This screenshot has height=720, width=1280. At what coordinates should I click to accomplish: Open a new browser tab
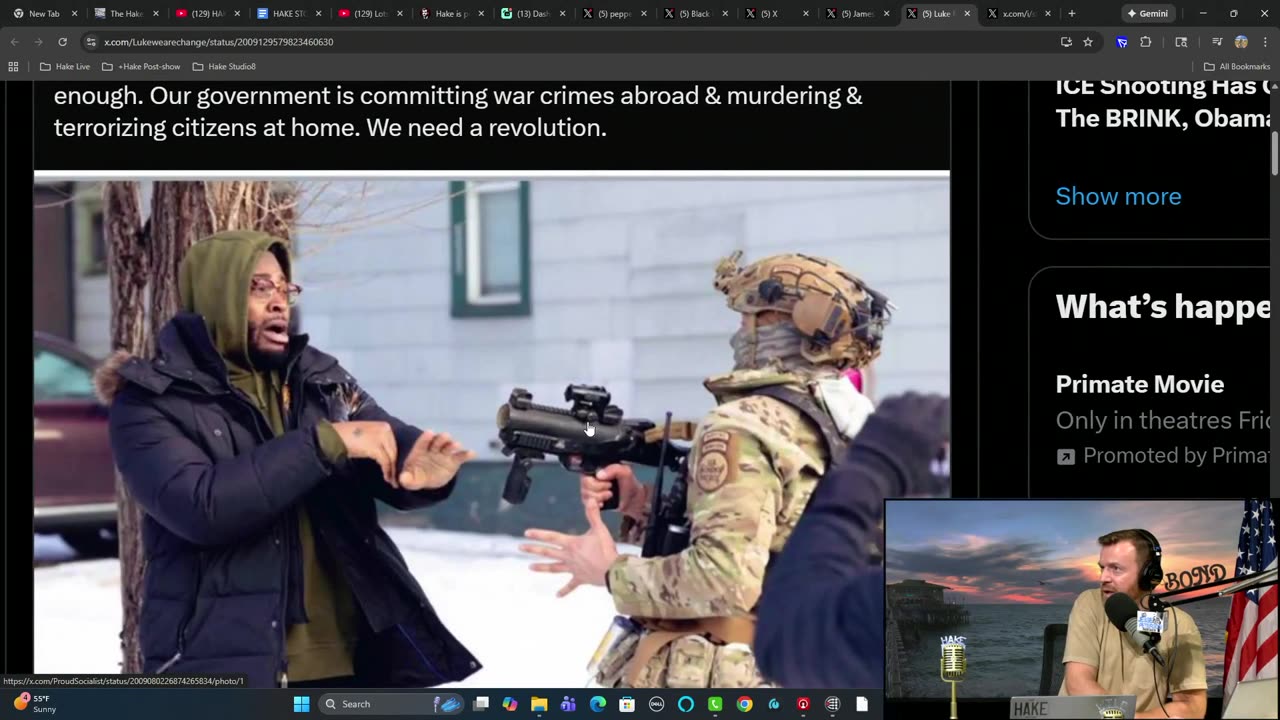[x=1072, y=14]
